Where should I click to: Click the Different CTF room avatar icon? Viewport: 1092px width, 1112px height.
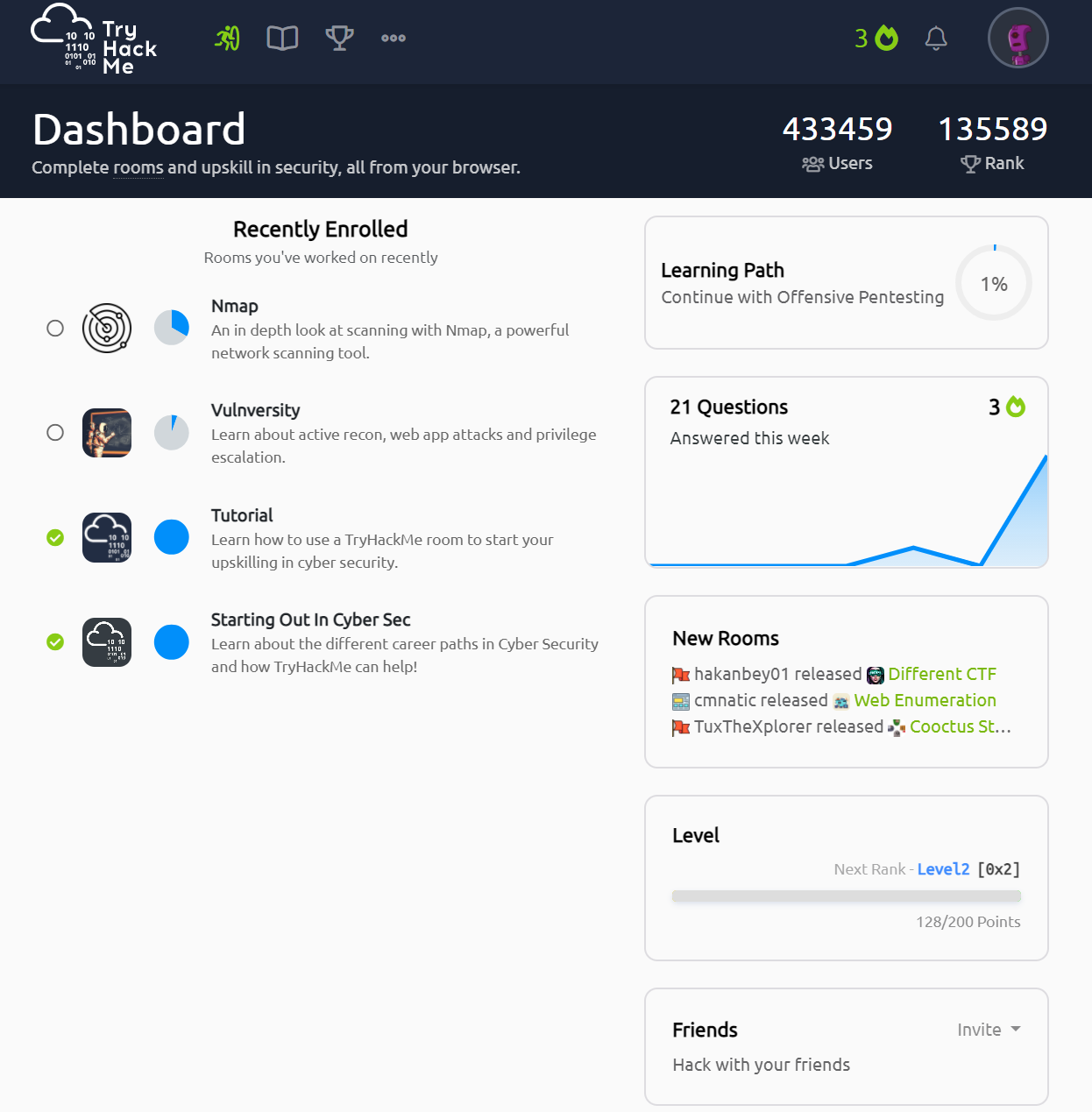click(876, 675)
